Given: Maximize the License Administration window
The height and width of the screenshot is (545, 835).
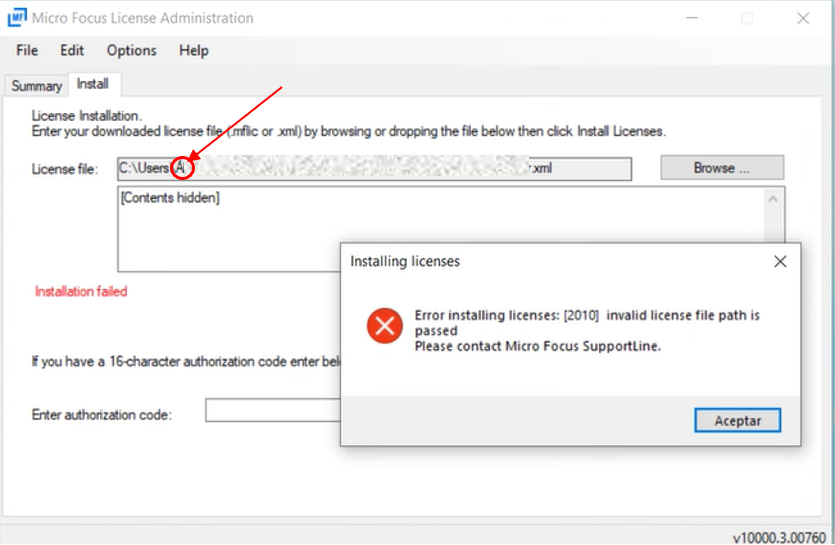Looking at the screenshot, I should click(x=747, y=18).
